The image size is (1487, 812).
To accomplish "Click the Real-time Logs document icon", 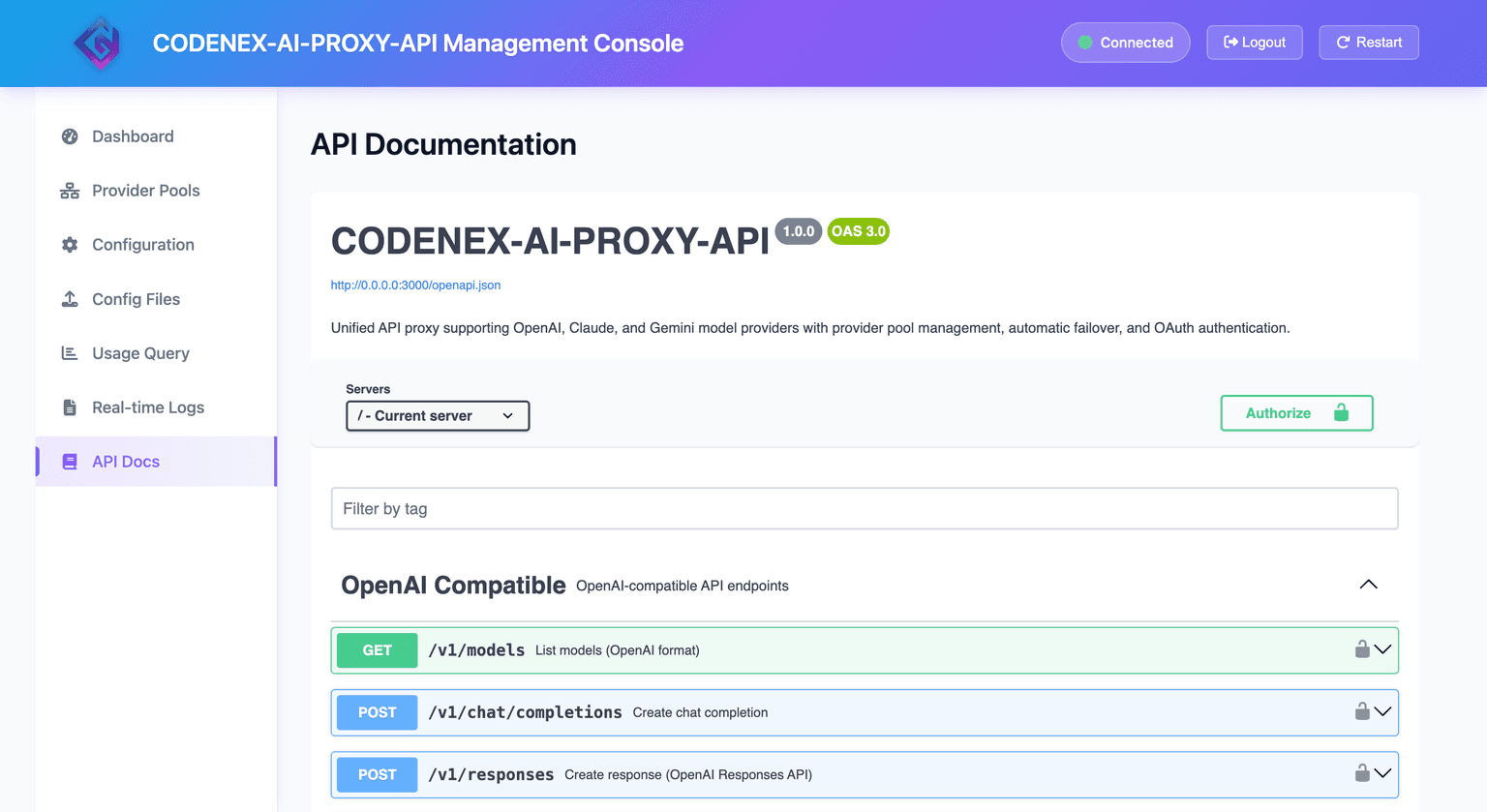I will coord(70,407).
